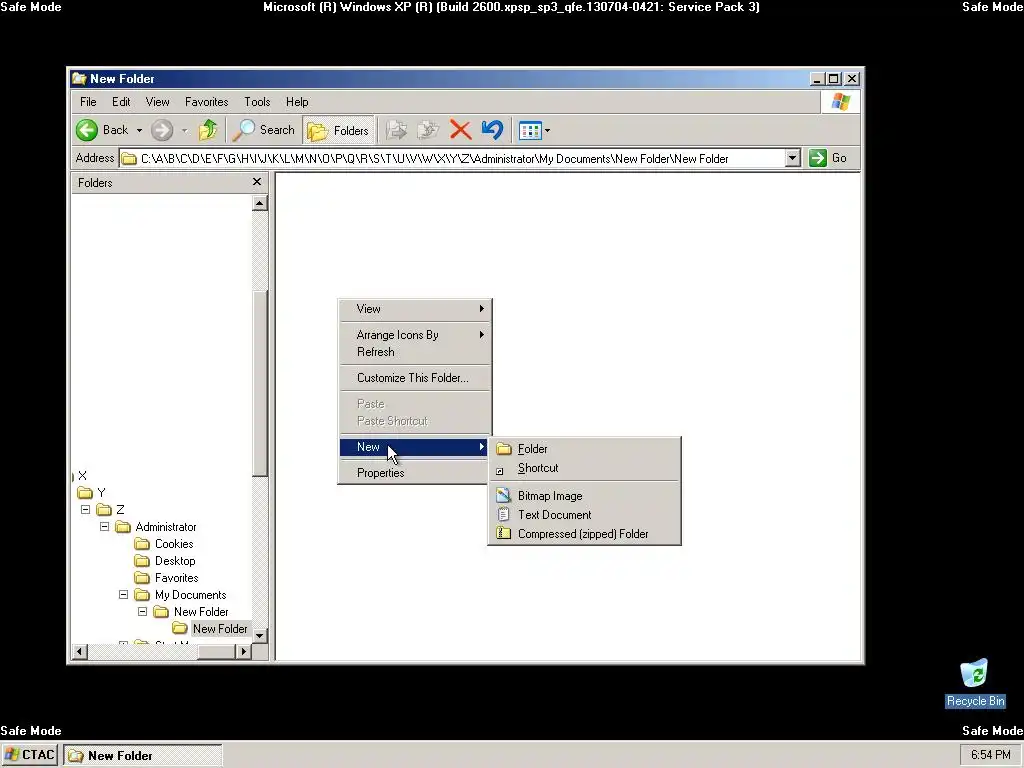Select My Documents in the tree
The image size is (1024, 768).
(x=190, y=594)
